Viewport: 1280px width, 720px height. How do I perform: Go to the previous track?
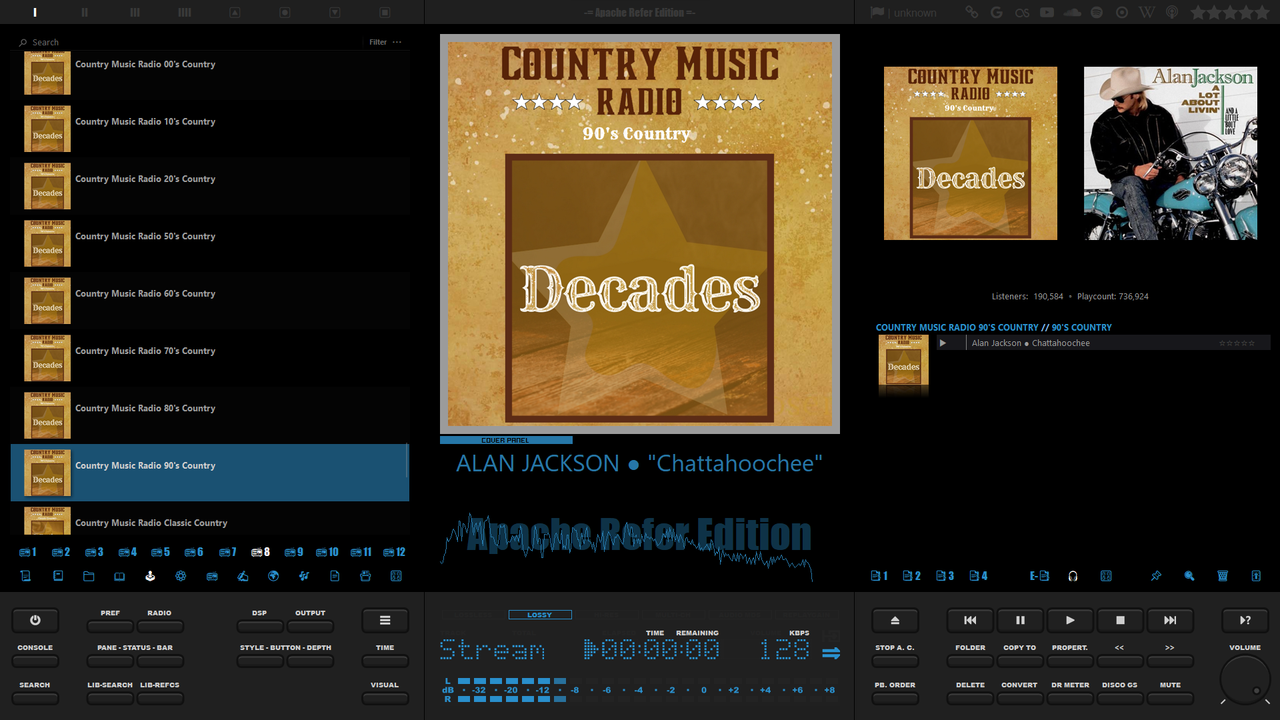coord(970,620)
